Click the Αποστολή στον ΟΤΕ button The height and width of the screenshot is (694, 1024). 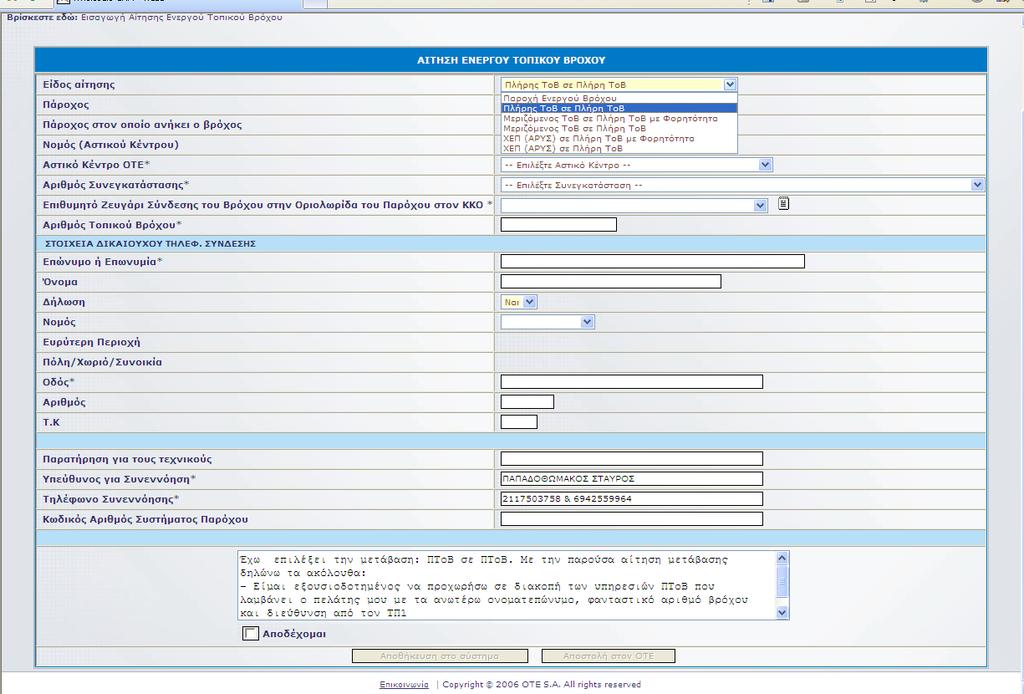coord(608,656)
